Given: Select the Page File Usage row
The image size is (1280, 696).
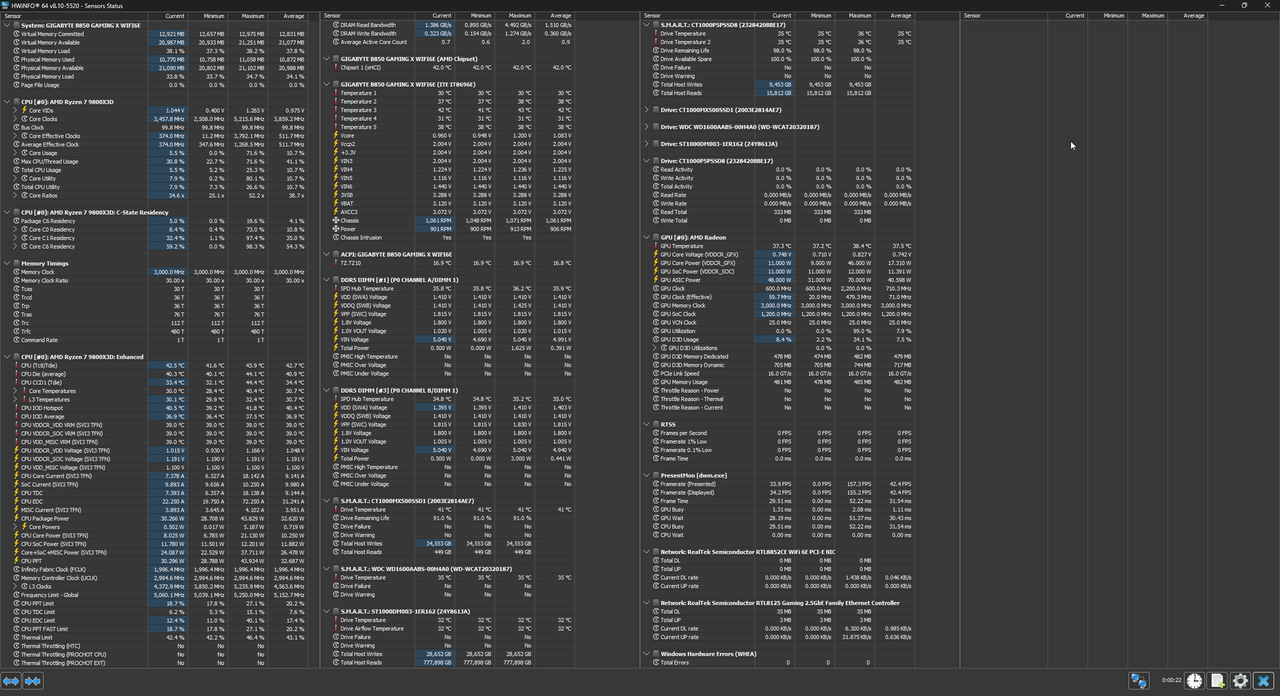Looking at the screenshot, I should click(x=156, y=85).
